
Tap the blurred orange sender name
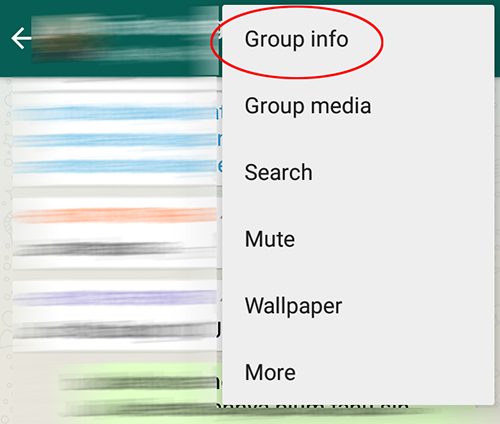click(115, 215)
